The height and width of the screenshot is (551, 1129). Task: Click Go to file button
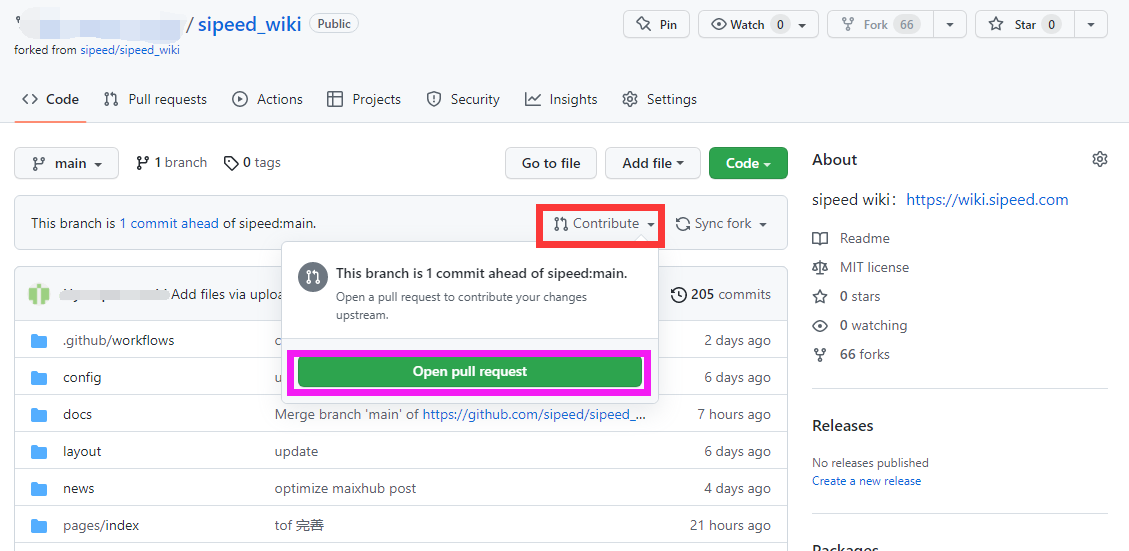(551, 163)
